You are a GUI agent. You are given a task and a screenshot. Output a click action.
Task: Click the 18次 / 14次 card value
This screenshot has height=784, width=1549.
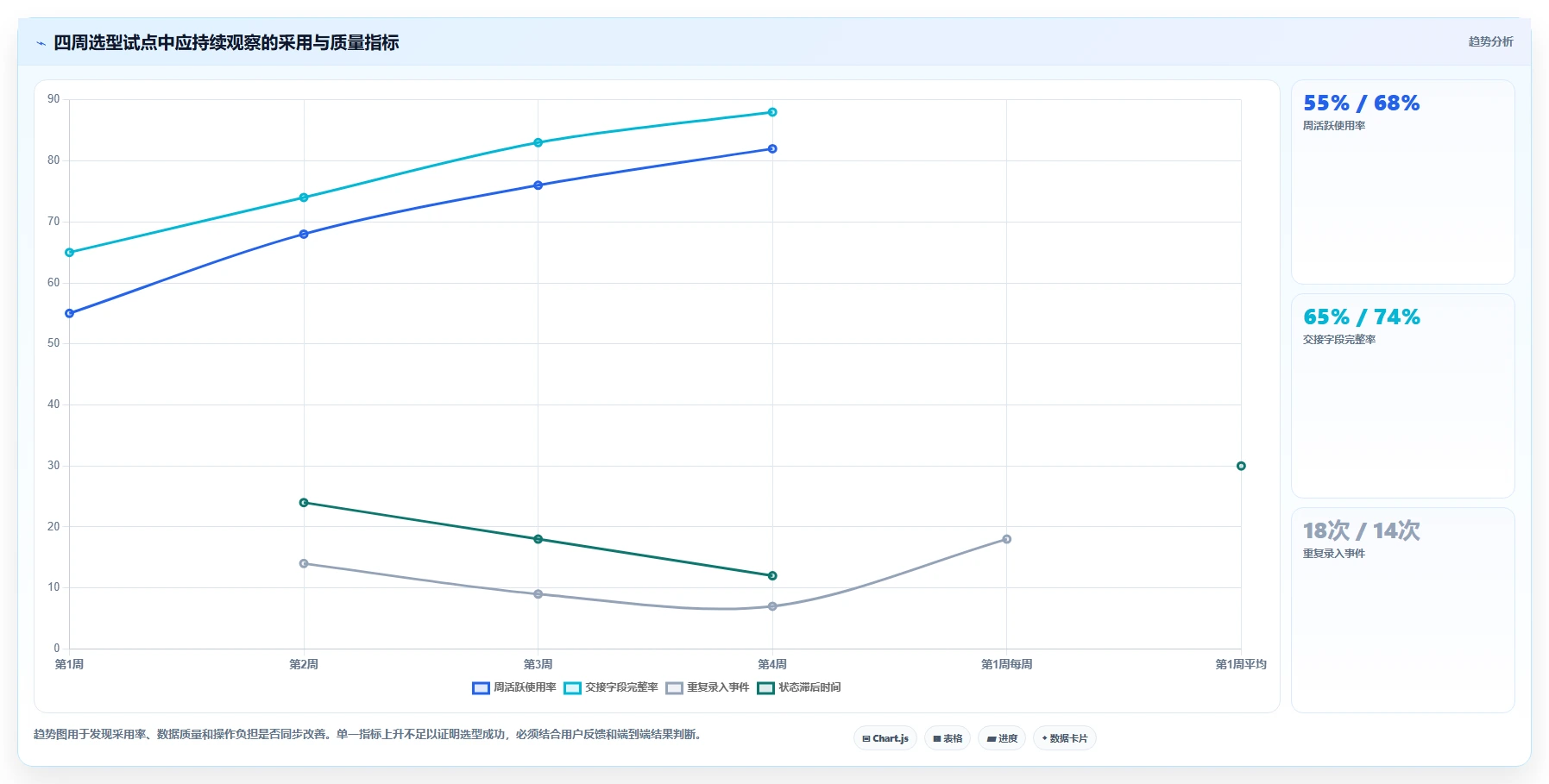(1361, 530)
